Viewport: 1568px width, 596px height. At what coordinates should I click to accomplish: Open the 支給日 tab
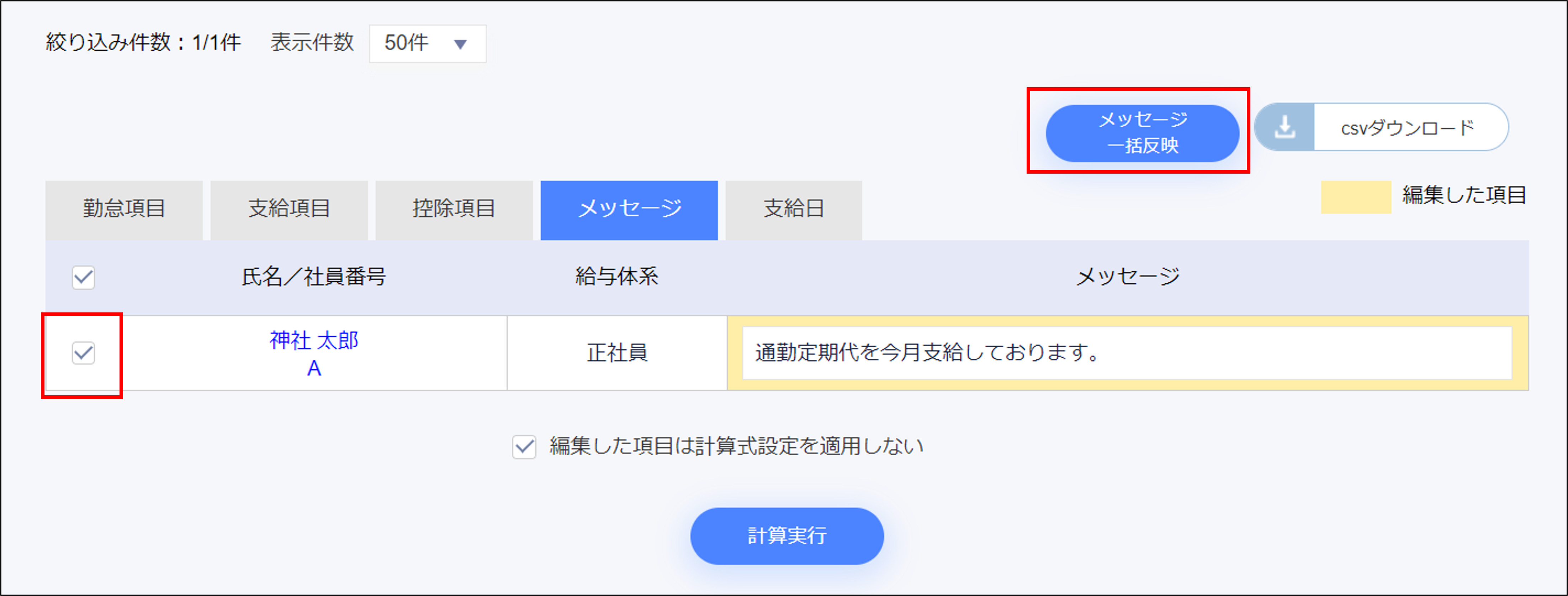click(x=793, y=210)
